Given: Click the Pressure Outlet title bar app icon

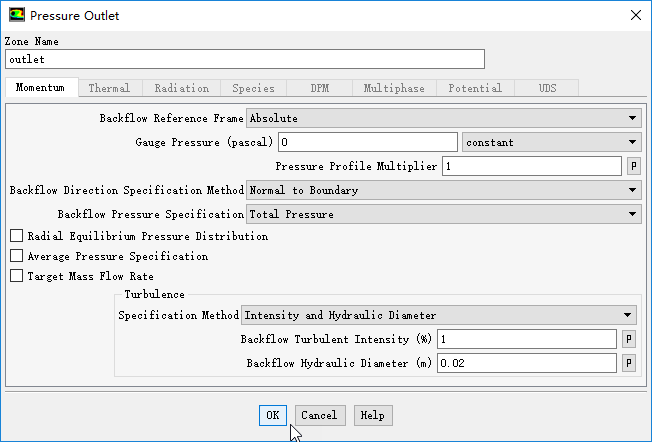Looking at the screenshot, I should [x=17, y=15].
